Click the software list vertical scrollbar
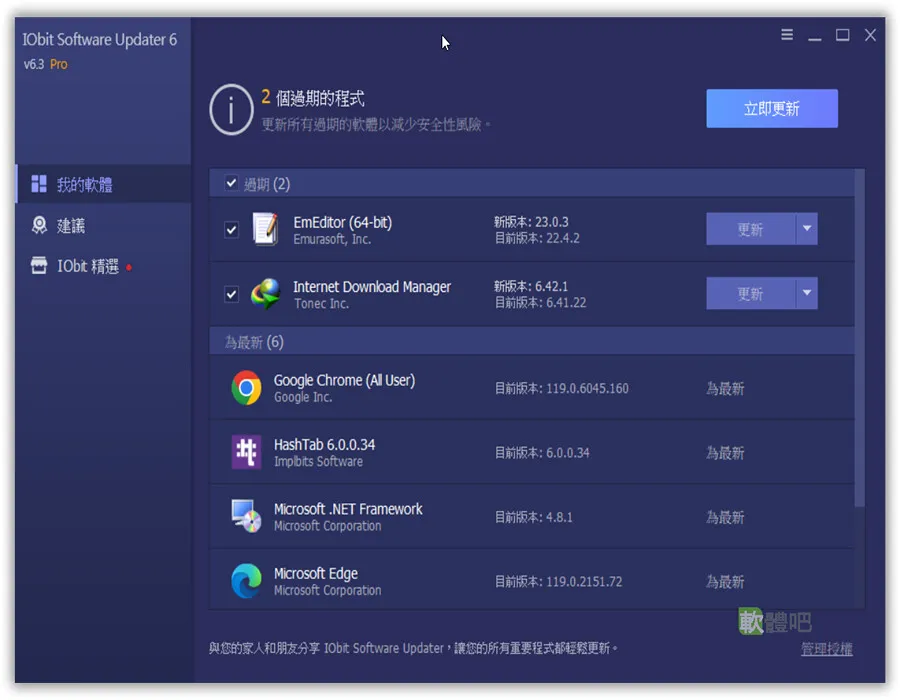Image resolution: width=900 pixels, height=700 pixels. point(859,339)
